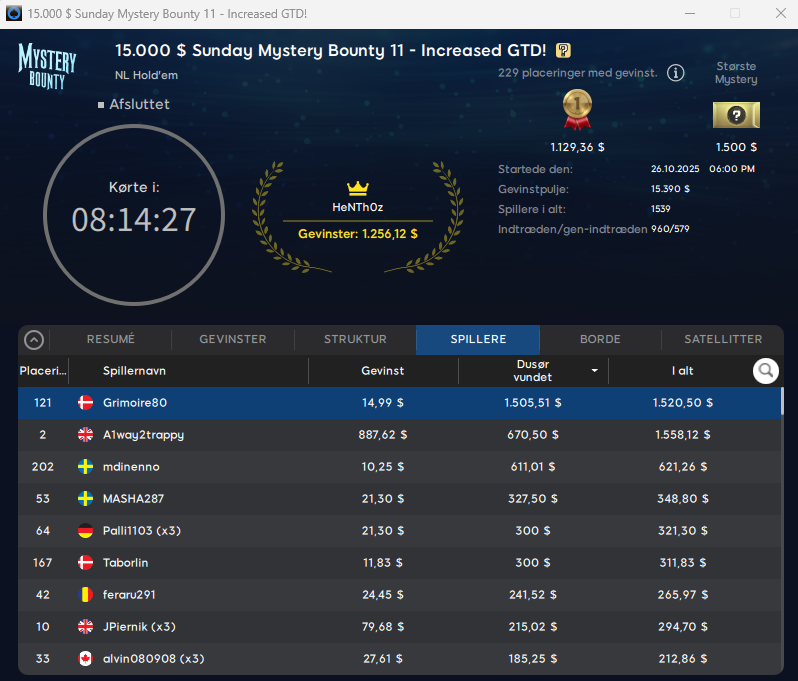The image size is (798, 681).
Task: Click the info icon beside placeringer med gevinst
Action: tap(676, 73)
